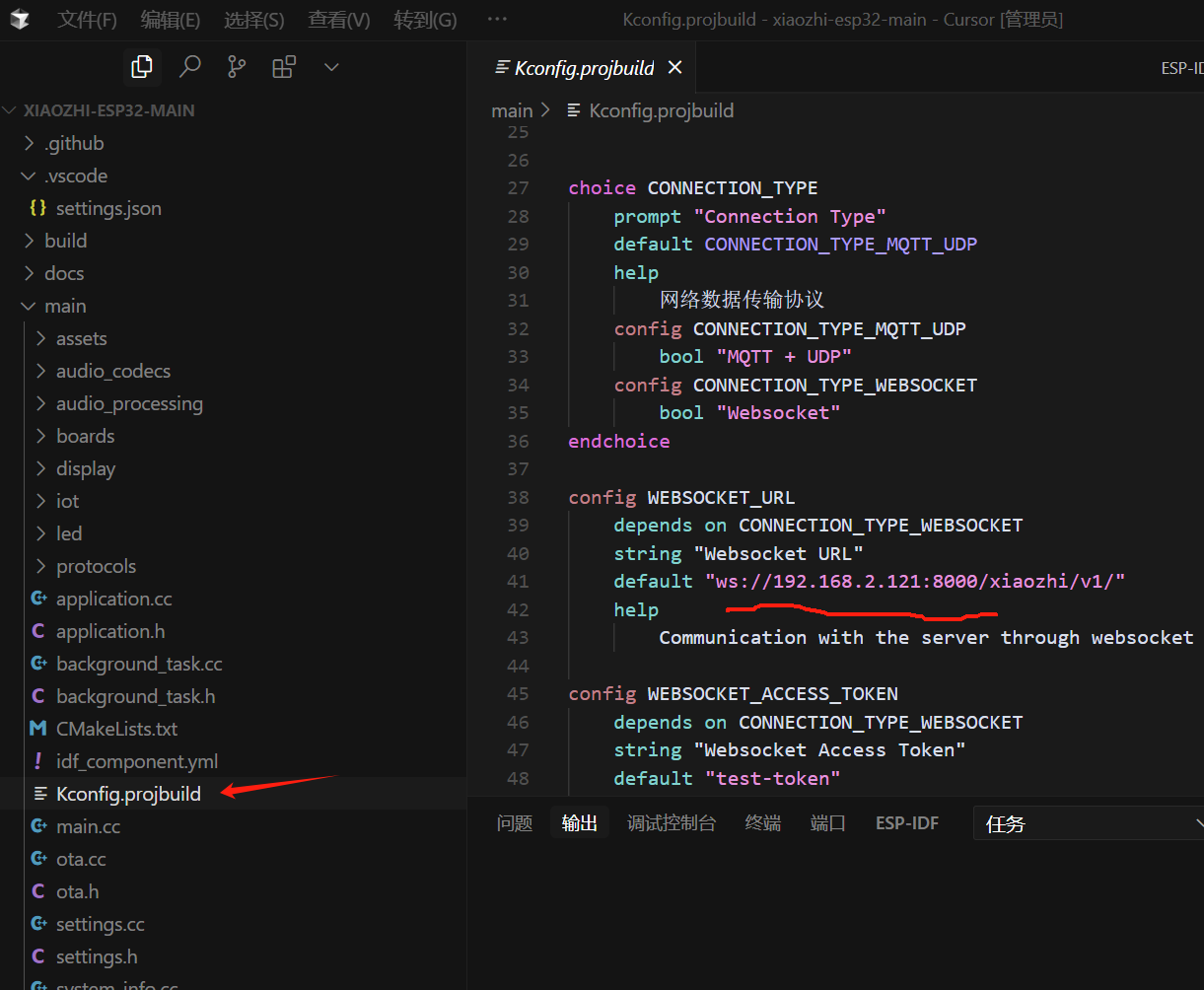Expand the .github folder
Screen dimensions: 1204x990
click(x=74, y=143)
